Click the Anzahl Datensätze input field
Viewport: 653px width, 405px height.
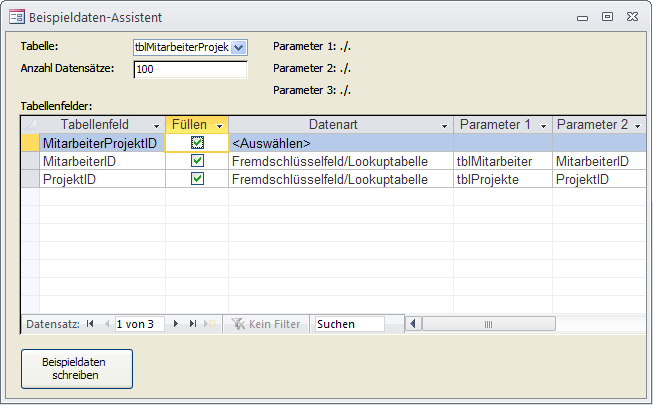coord(190,70)
